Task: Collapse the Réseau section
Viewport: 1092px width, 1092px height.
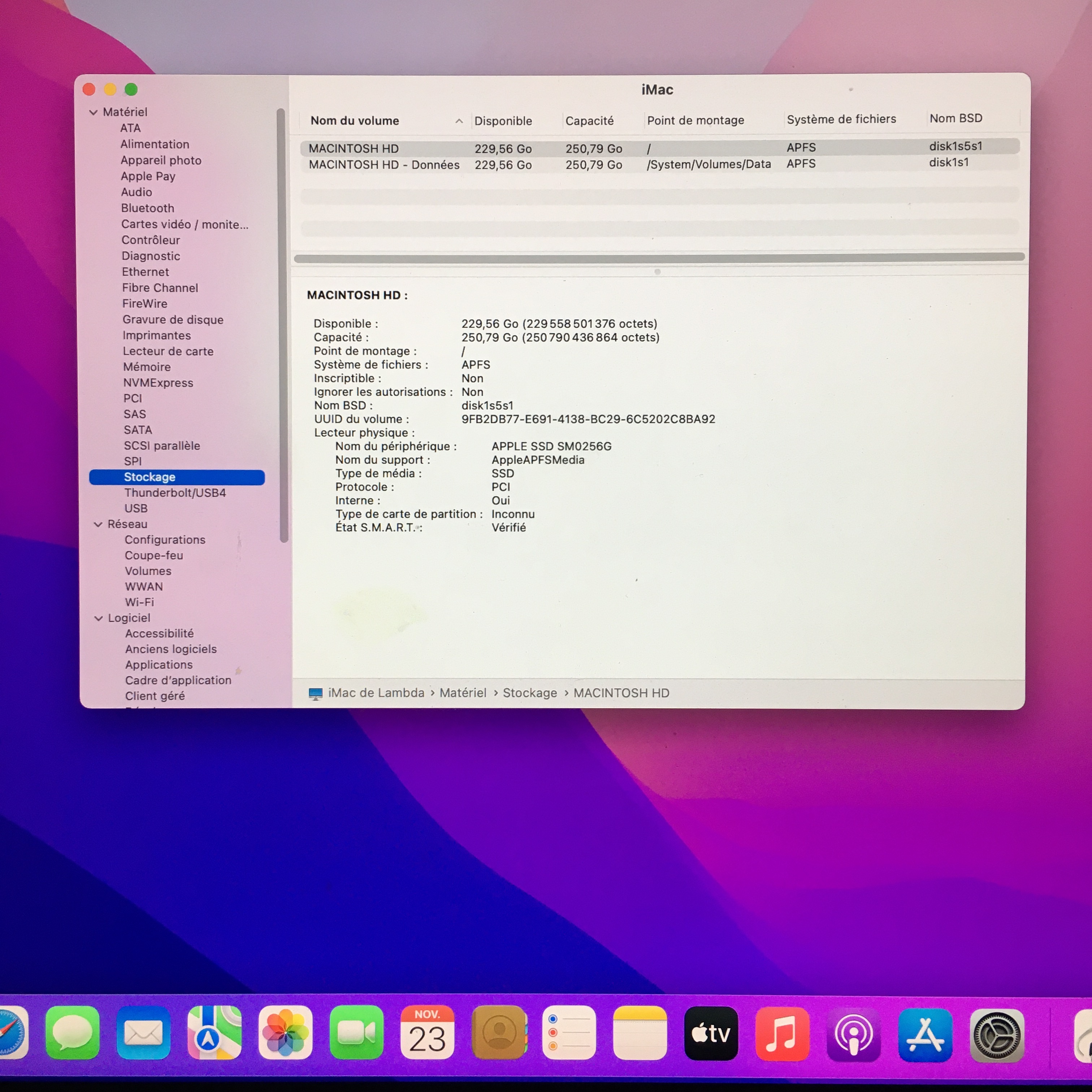Action: 98,525
